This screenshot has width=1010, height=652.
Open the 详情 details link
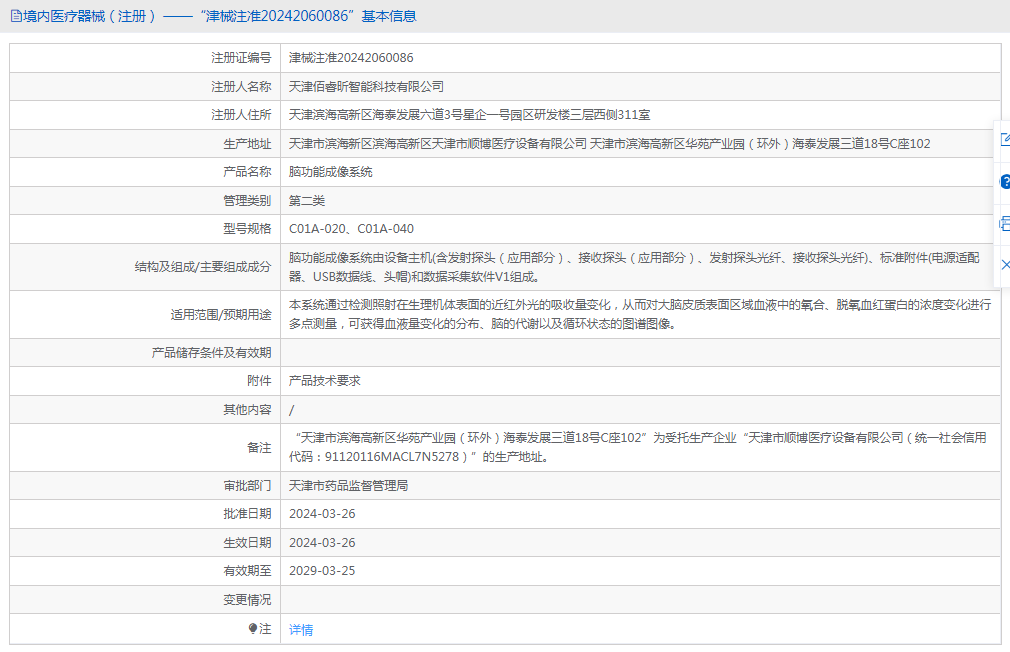301,629
